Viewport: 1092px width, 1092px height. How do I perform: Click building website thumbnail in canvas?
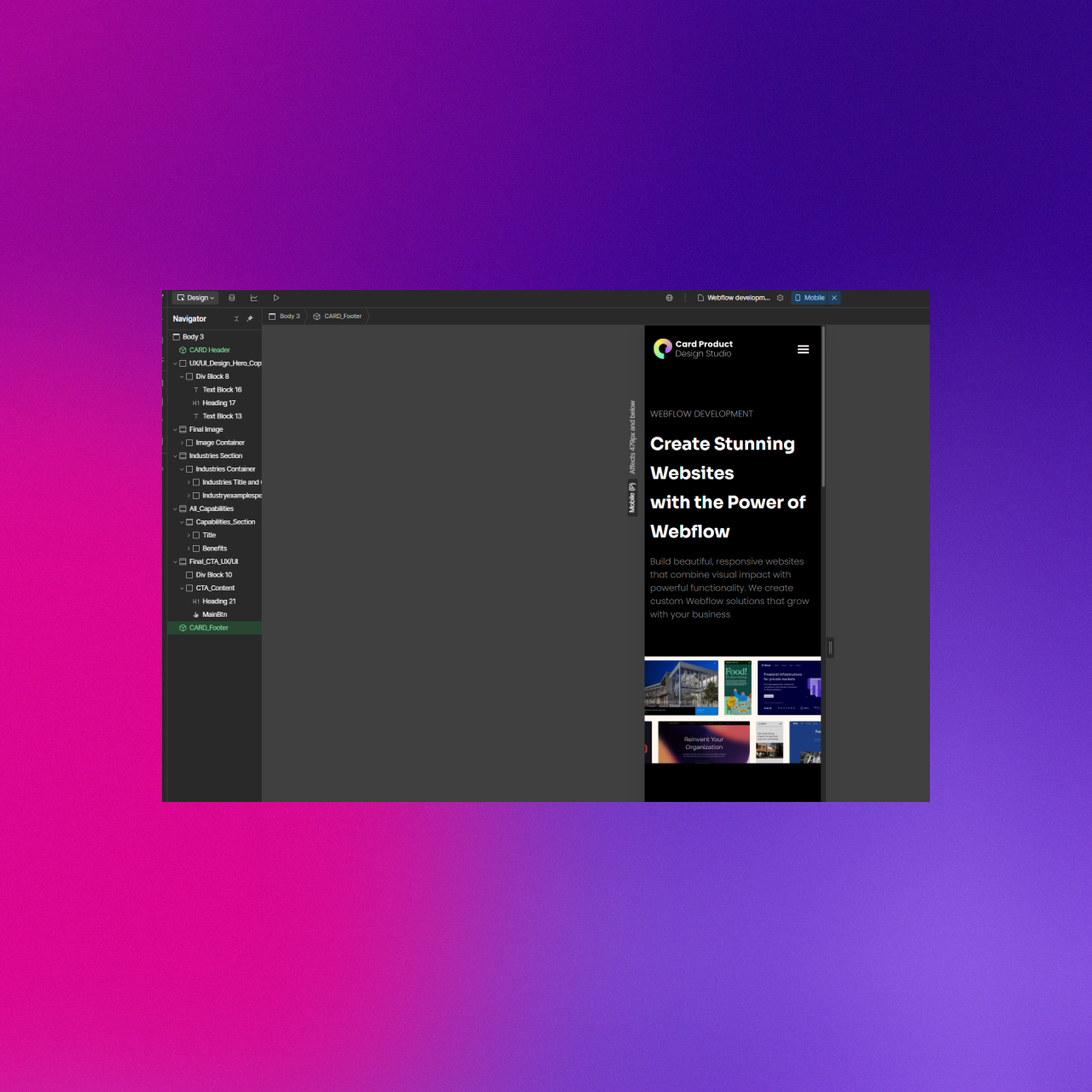tap(682, 688)
